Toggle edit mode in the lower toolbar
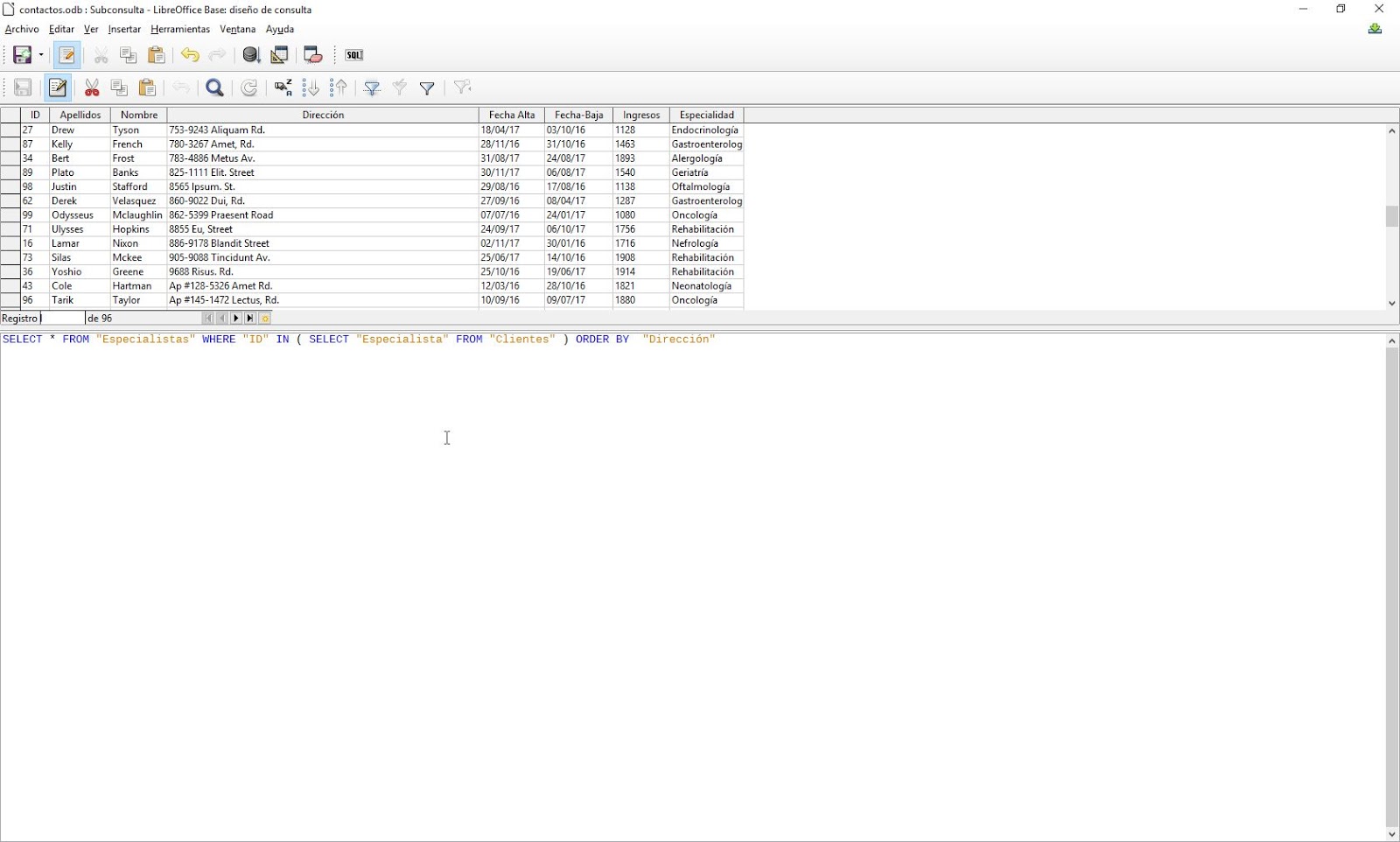 [x=57, y=88]
